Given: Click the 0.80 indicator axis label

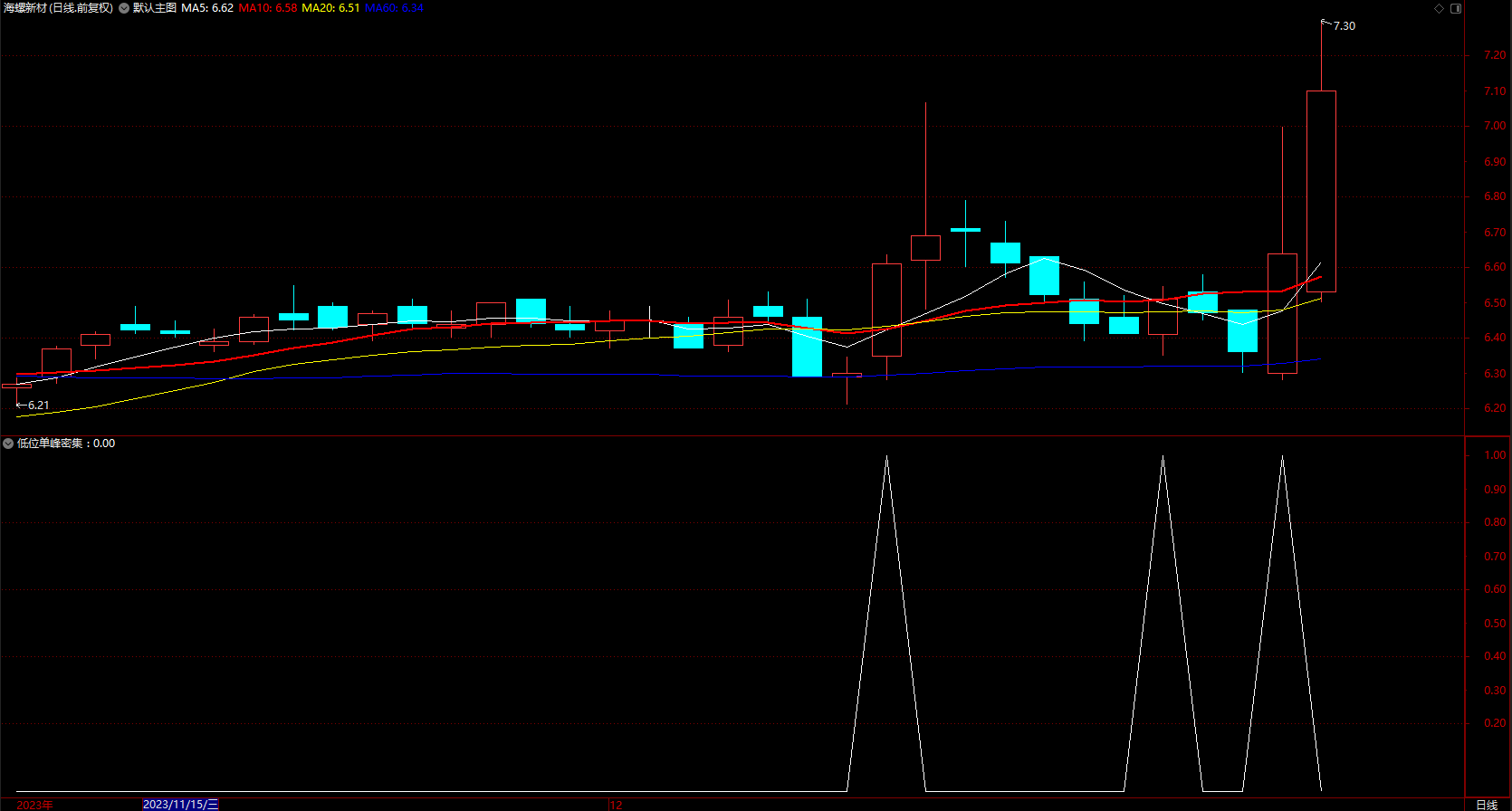Looking at the screenshot, I should (1495, 523).
